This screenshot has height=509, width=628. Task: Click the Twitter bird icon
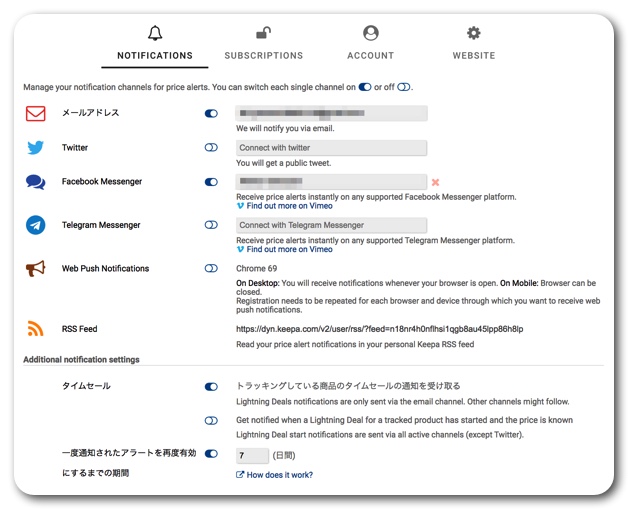(36, 148)
